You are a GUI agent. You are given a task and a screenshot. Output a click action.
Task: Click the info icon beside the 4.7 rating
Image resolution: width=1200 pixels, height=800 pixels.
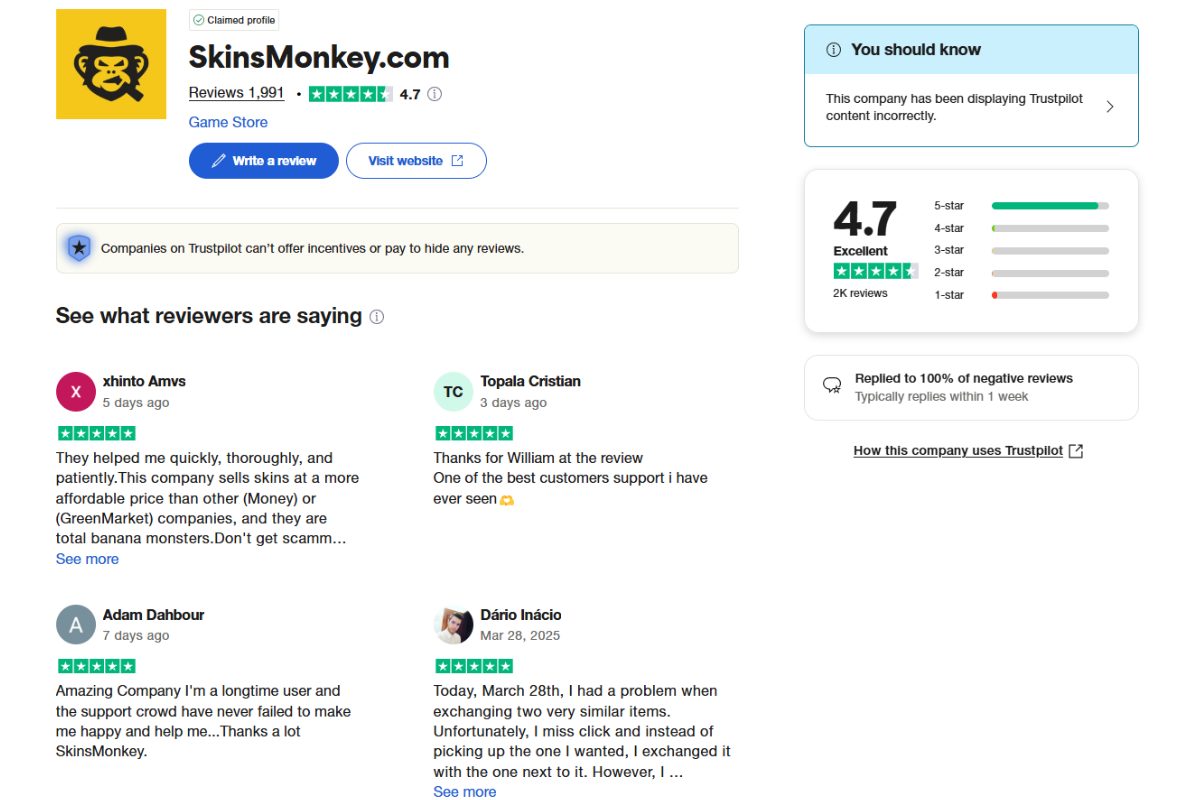[x=434, y=93]
